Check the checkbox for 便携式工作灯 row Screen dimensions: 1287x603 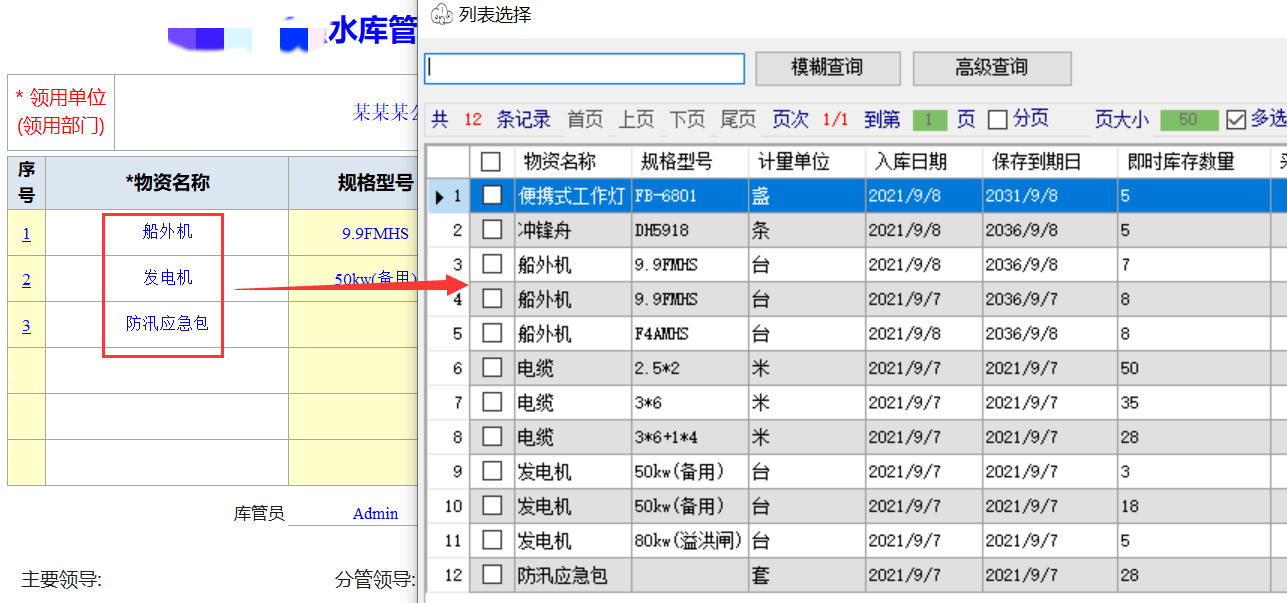[492, 196]
